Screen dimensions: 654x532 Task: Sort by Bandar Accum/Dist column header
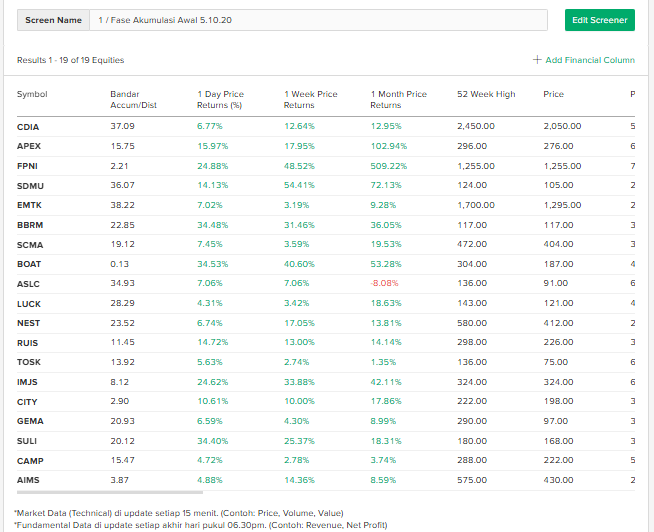coord(133,99)
